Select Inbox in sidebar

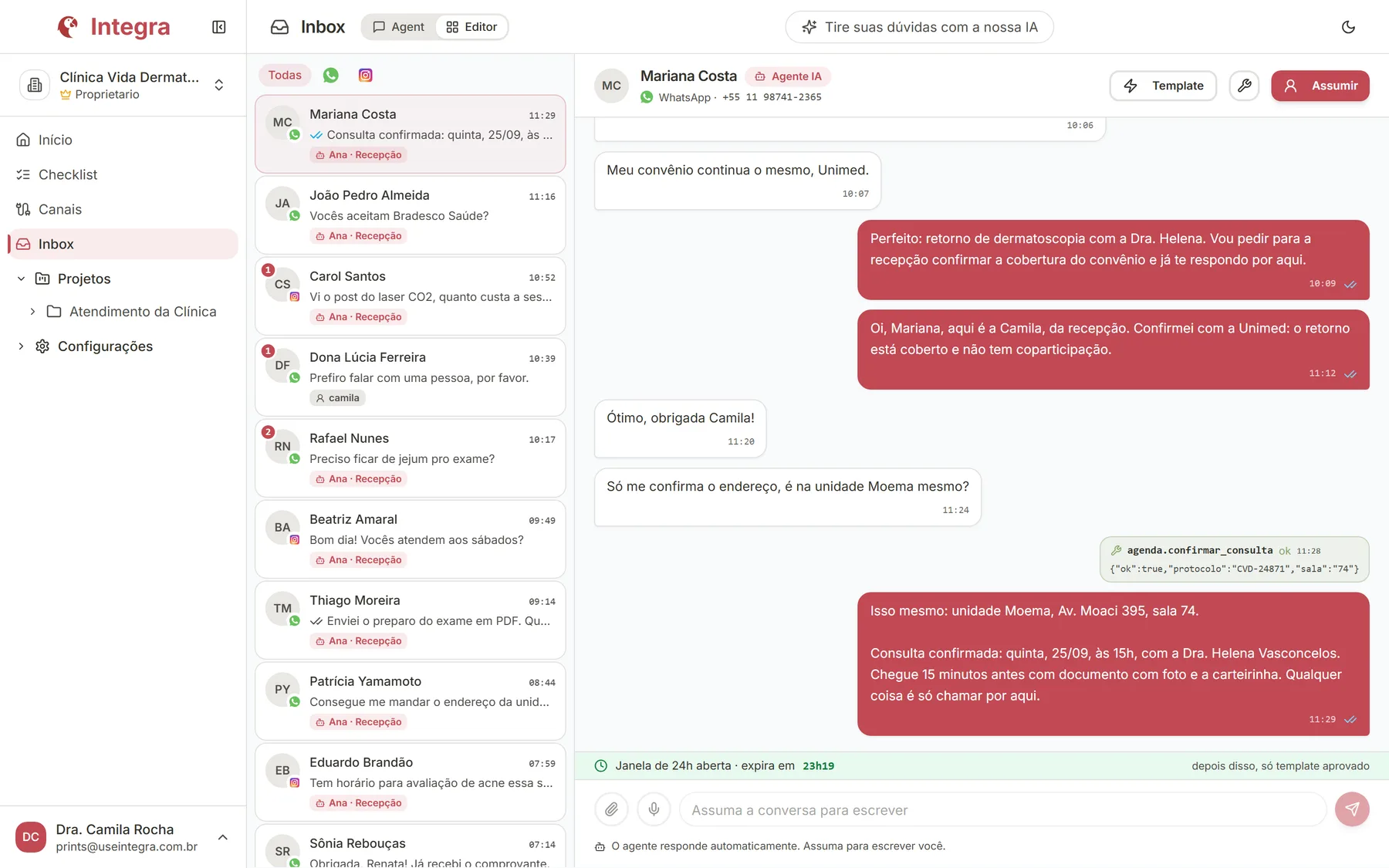(123, 244)
